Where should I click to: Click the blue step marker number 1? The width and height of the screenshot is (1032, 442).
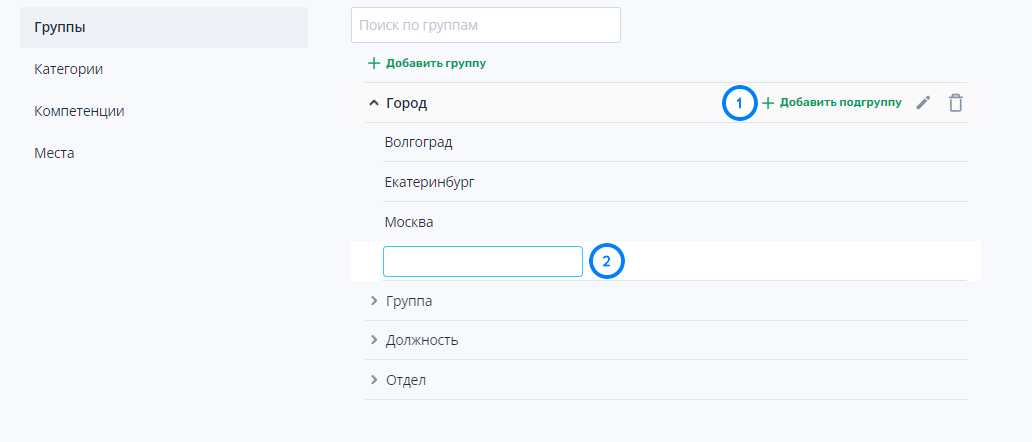[739, 103]
